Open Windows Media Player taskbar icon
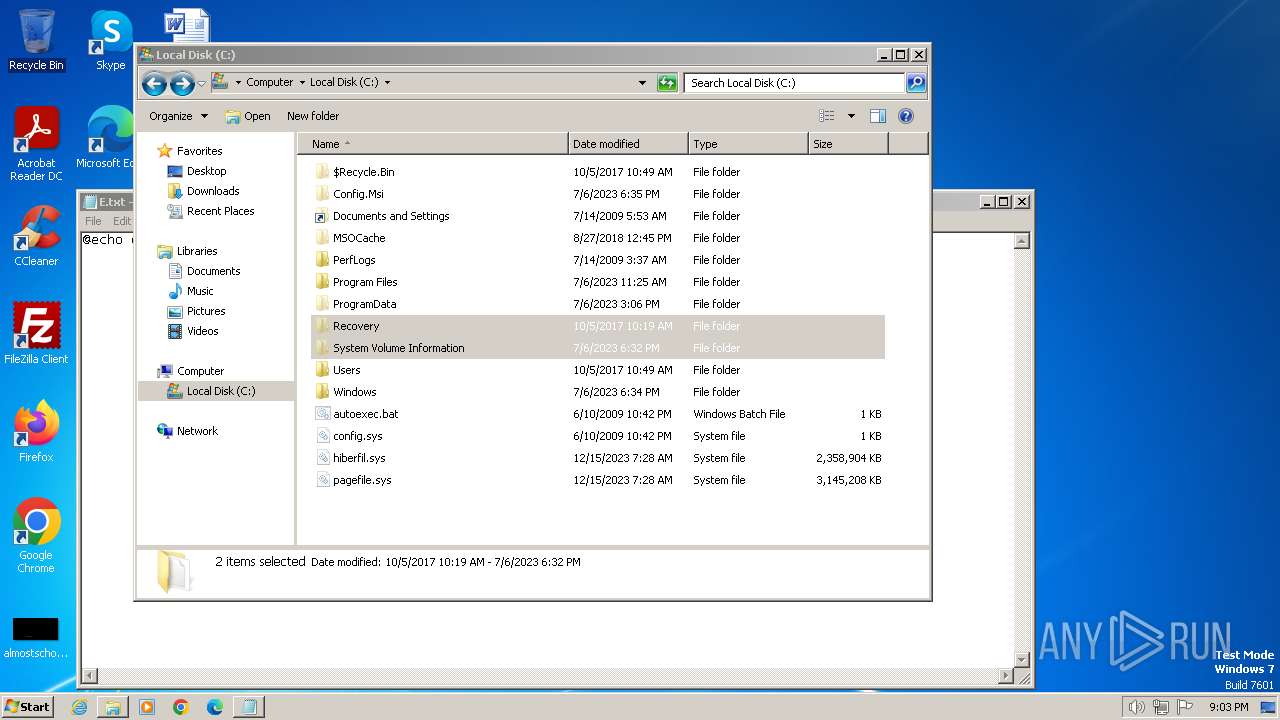This screenshot has height=720, width=1280. (x=147, y=707)
